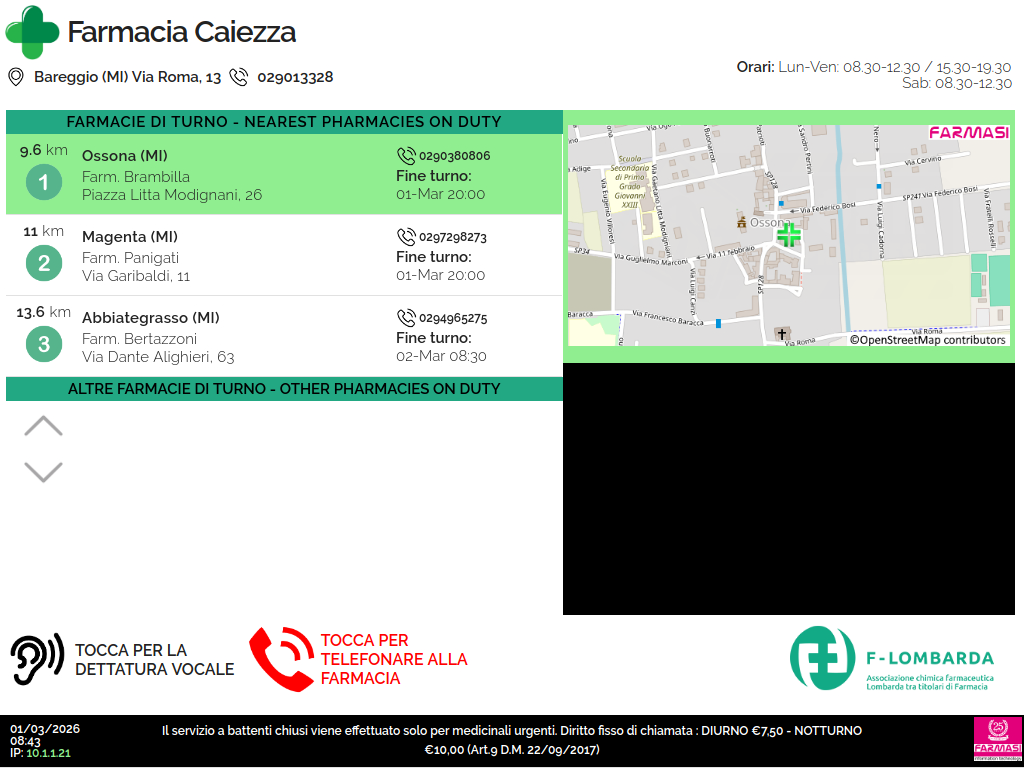1024x768 pixels.
Task: Tap the ear icon for voice dictation
Action: click(37, 659)
